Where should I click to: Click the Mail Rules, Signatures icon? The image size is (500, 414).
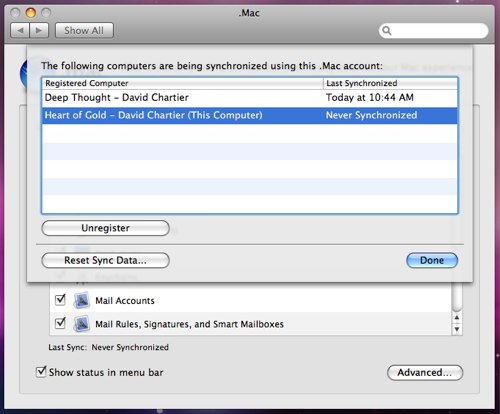coord(82,324)
